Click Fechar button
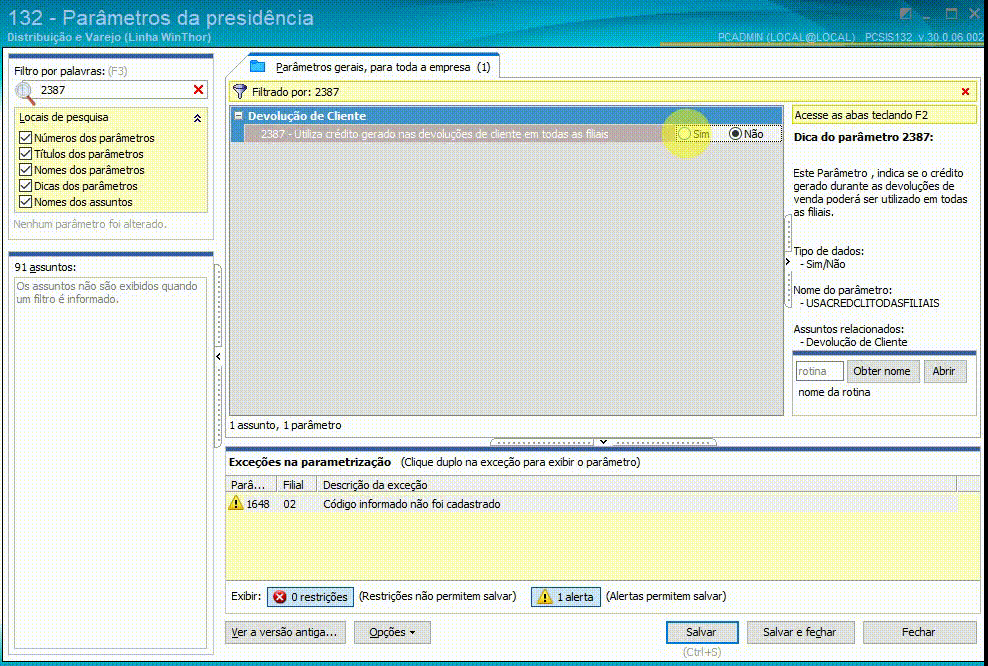Viewport: 988px width, 666px height. click(919, 632)
